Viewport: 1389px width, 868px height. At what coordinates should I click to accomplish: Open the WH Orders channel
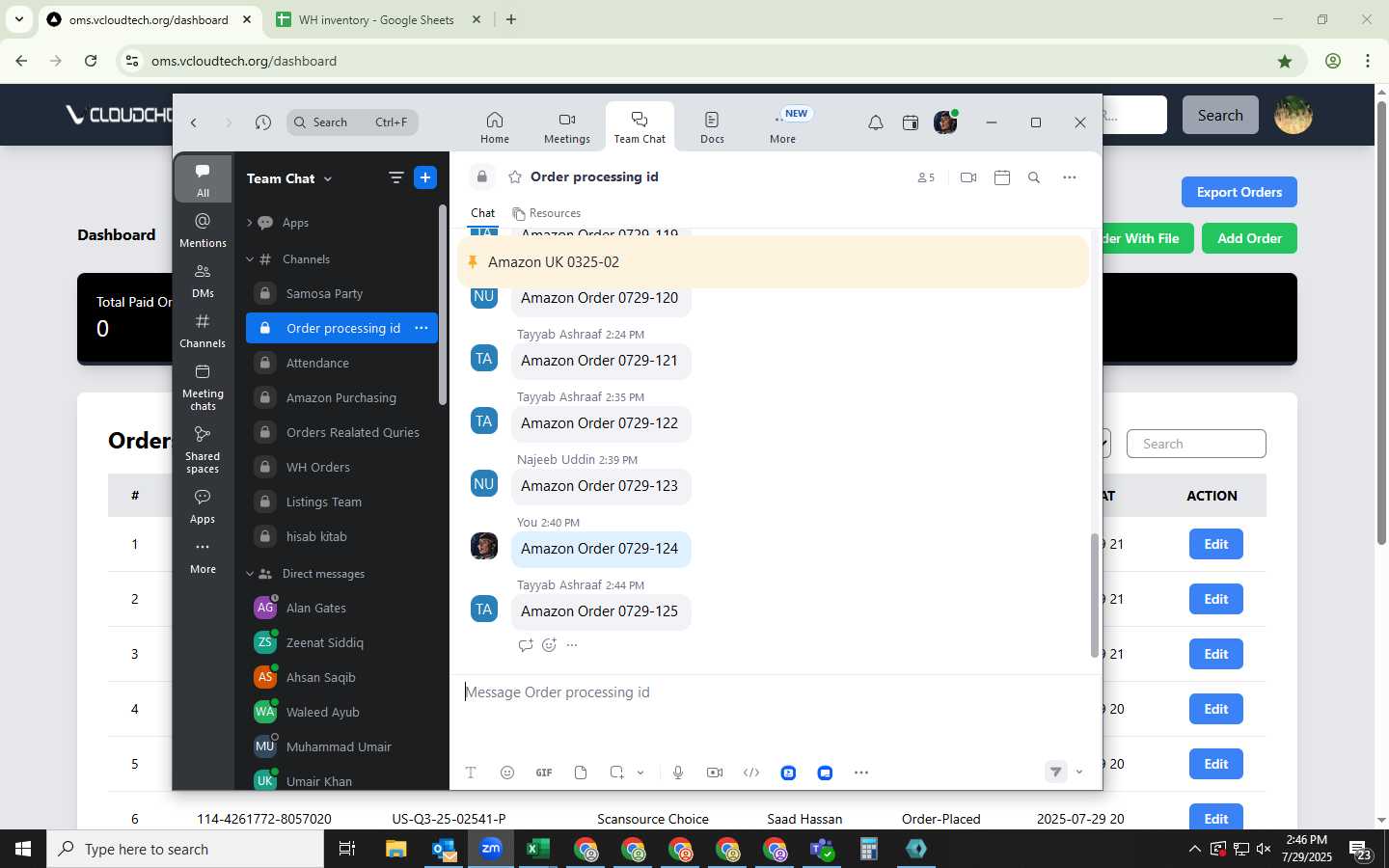coord(341,467)
